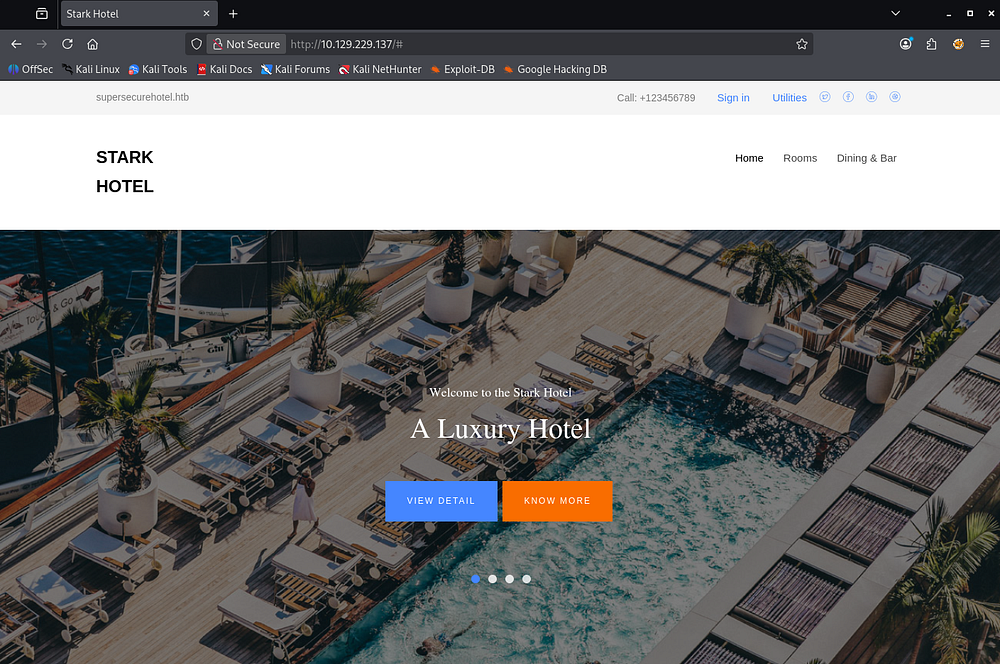Image resolution: width=1000 pixels, height=664 pixels.
Task: Go to the Rooms menu item
Action: [x=800, y=158]
